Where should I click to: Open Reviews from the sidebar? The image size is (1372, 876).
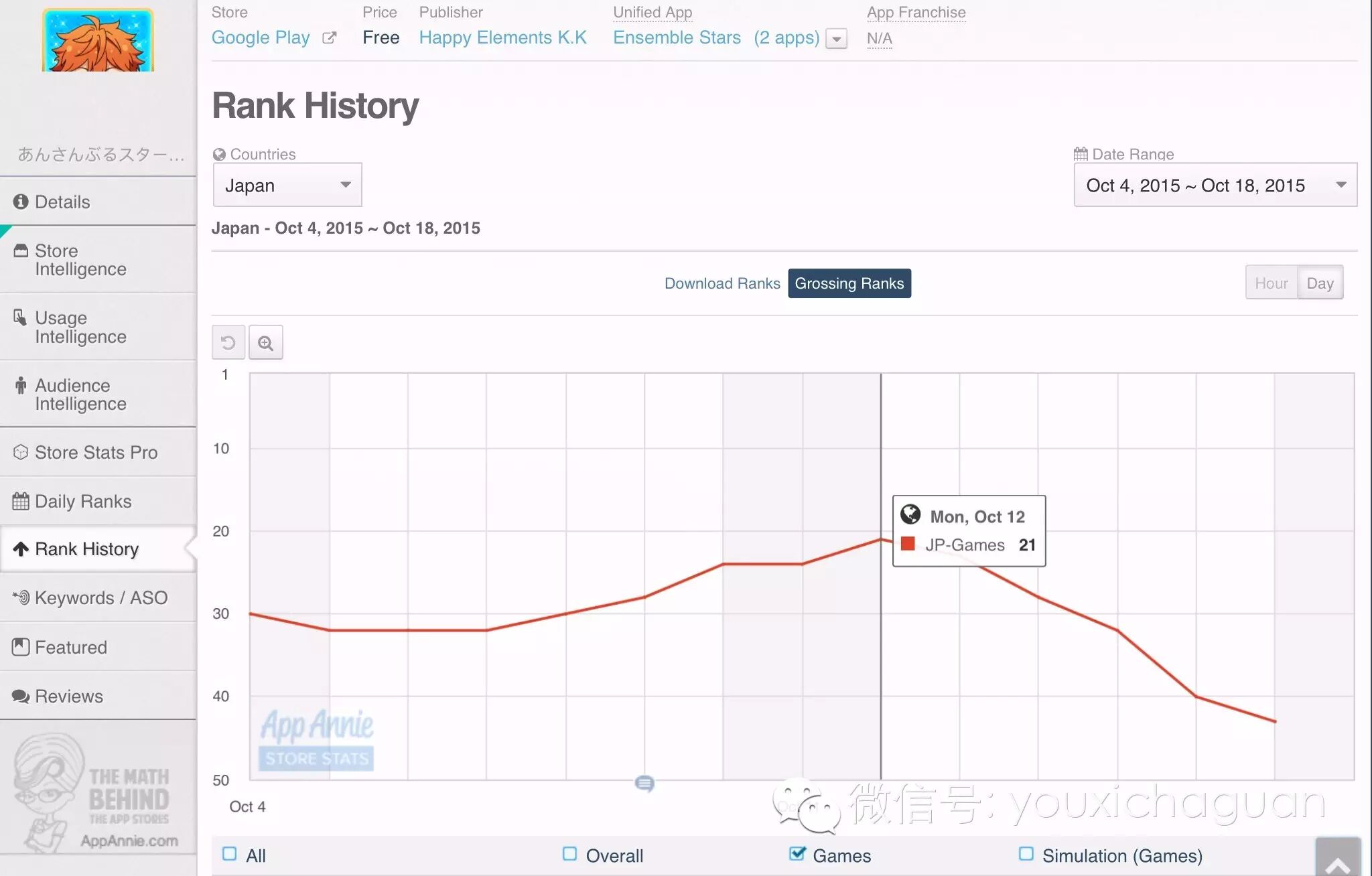[69, 697]
